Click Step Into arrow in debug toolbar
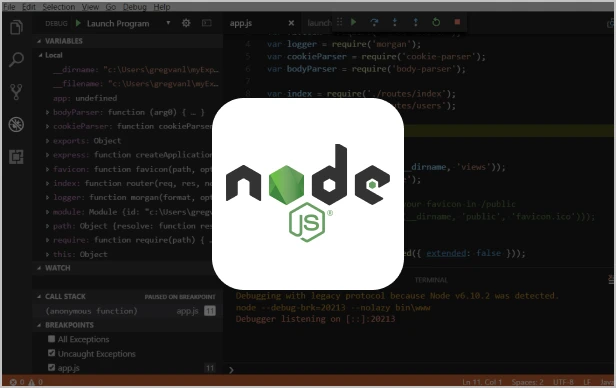616x388 pixels. click(x=395, y=22)
